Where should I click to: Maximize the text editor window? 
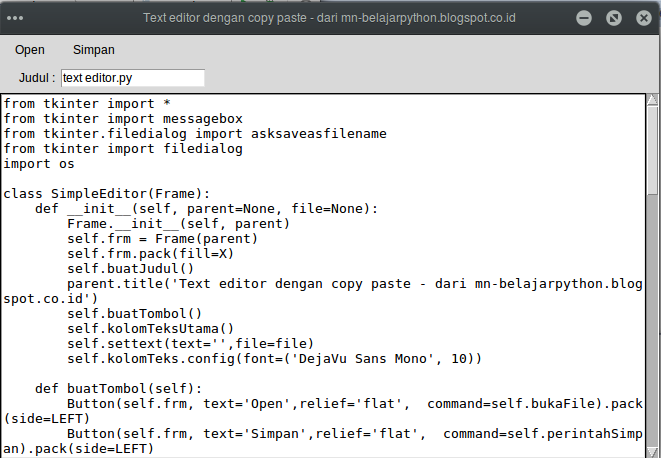[613, 18]
